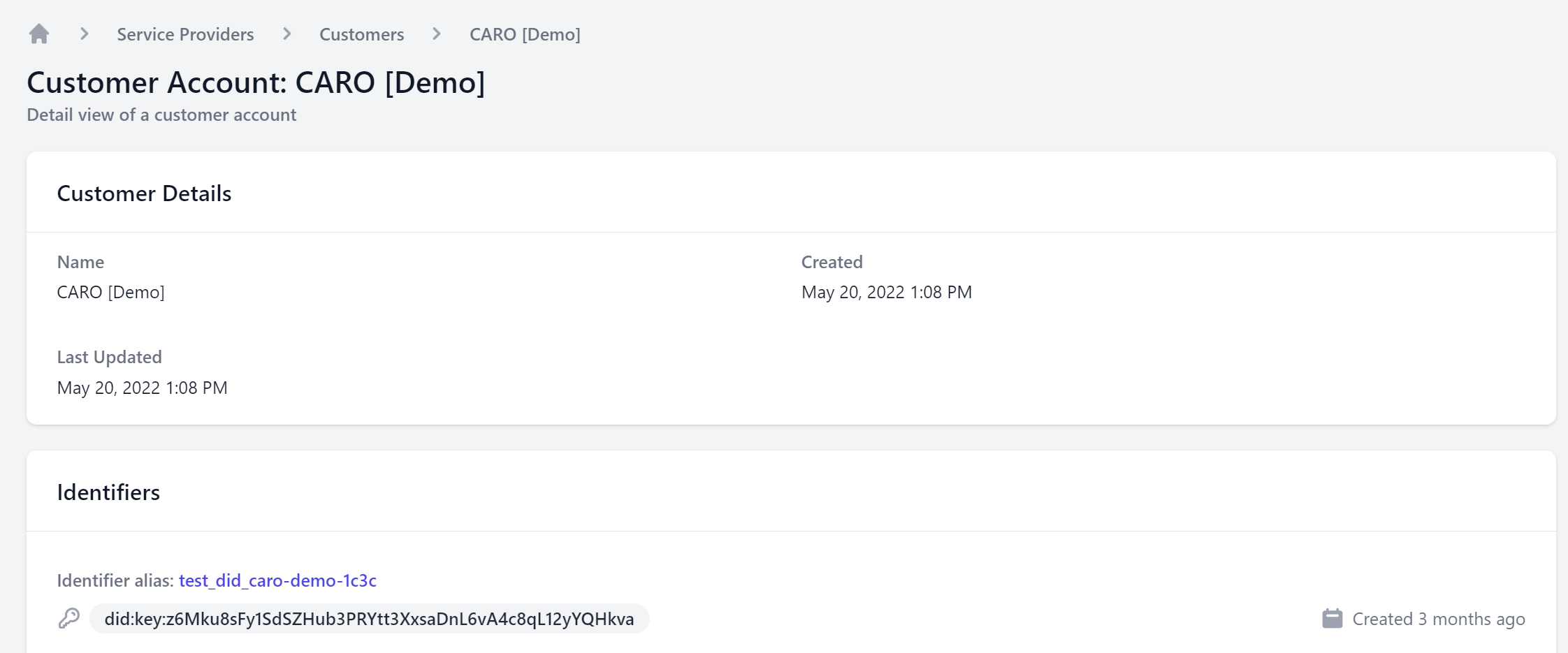
Task: Click the Last Updated value text
Action: pos(142,388)
